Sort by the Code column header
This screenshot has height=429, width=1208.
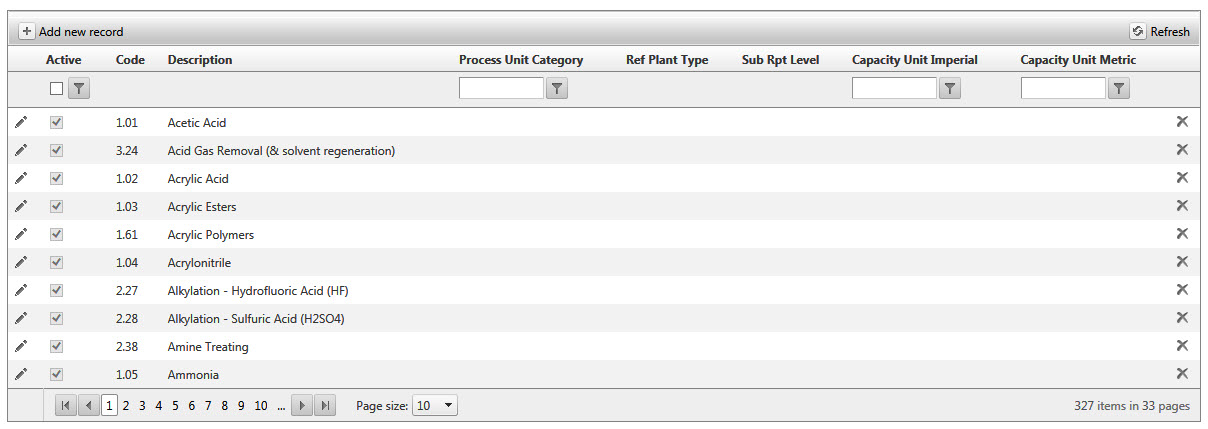130,60
